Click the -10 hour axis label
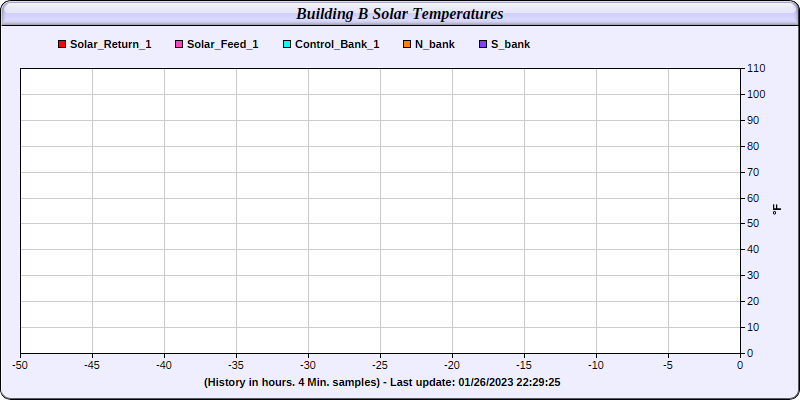The height and width of the screenshot is (400, 800). coord(596,365)
